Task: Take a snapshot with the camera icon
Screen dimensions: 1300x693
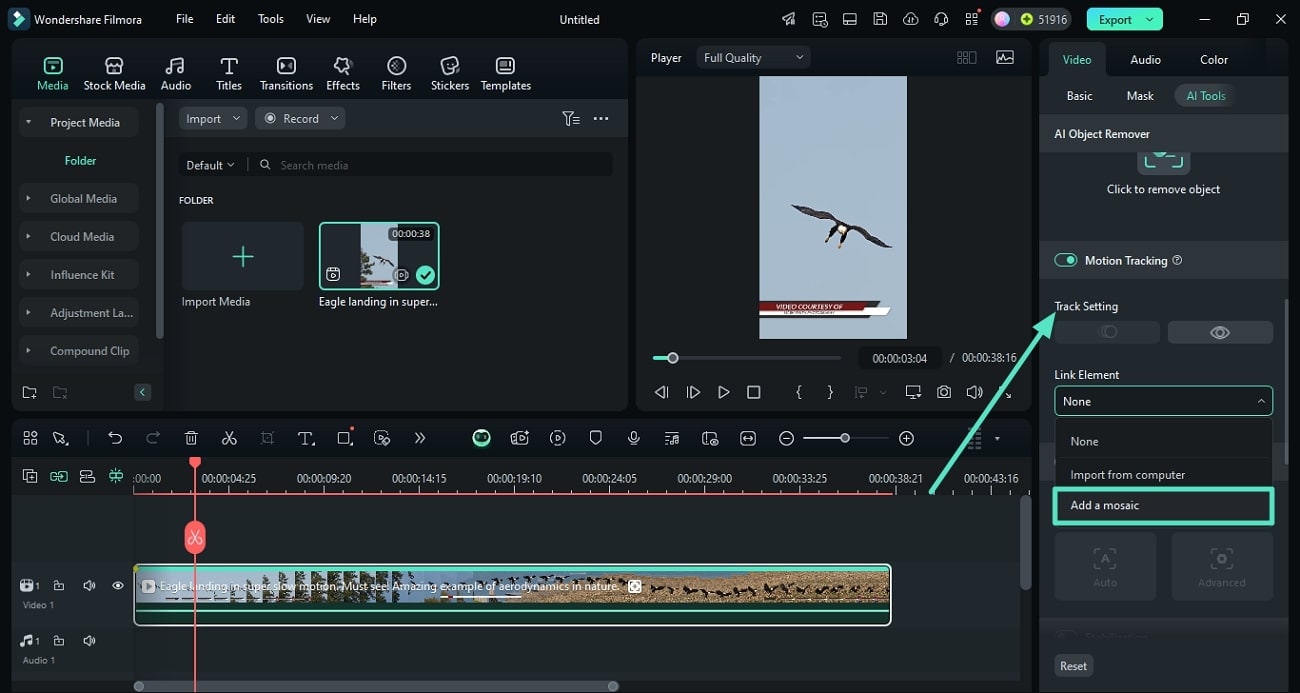Action: tap(944, 392)
